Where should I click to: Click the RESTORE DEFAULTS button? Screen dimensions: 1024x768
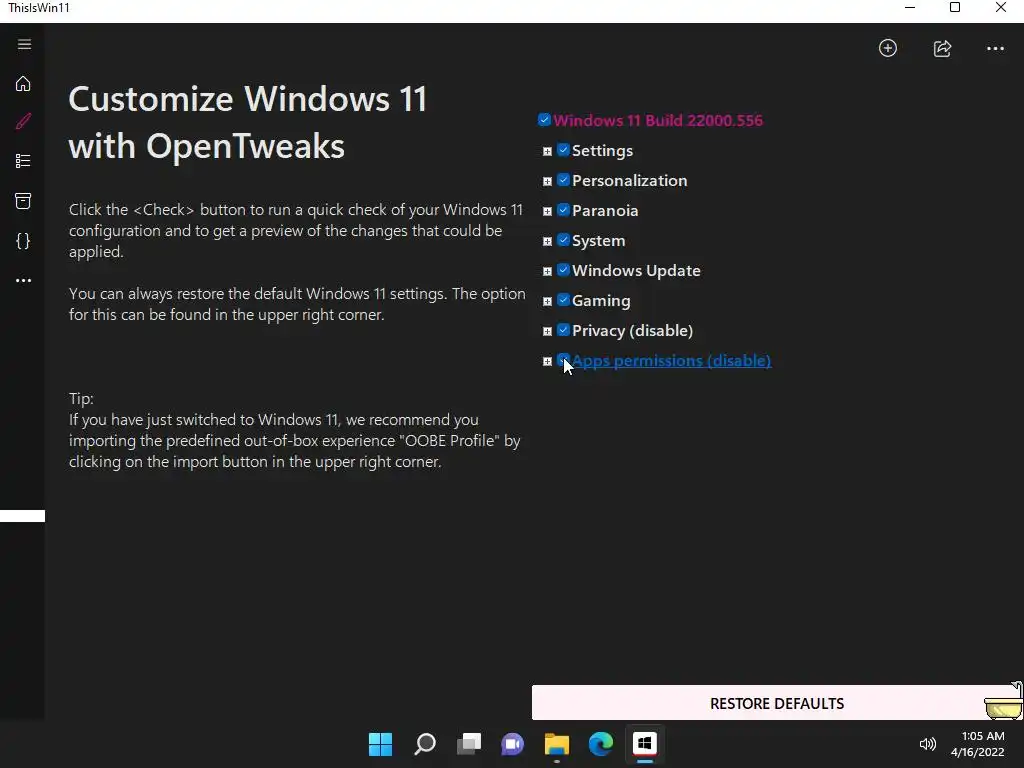(776, 703)
